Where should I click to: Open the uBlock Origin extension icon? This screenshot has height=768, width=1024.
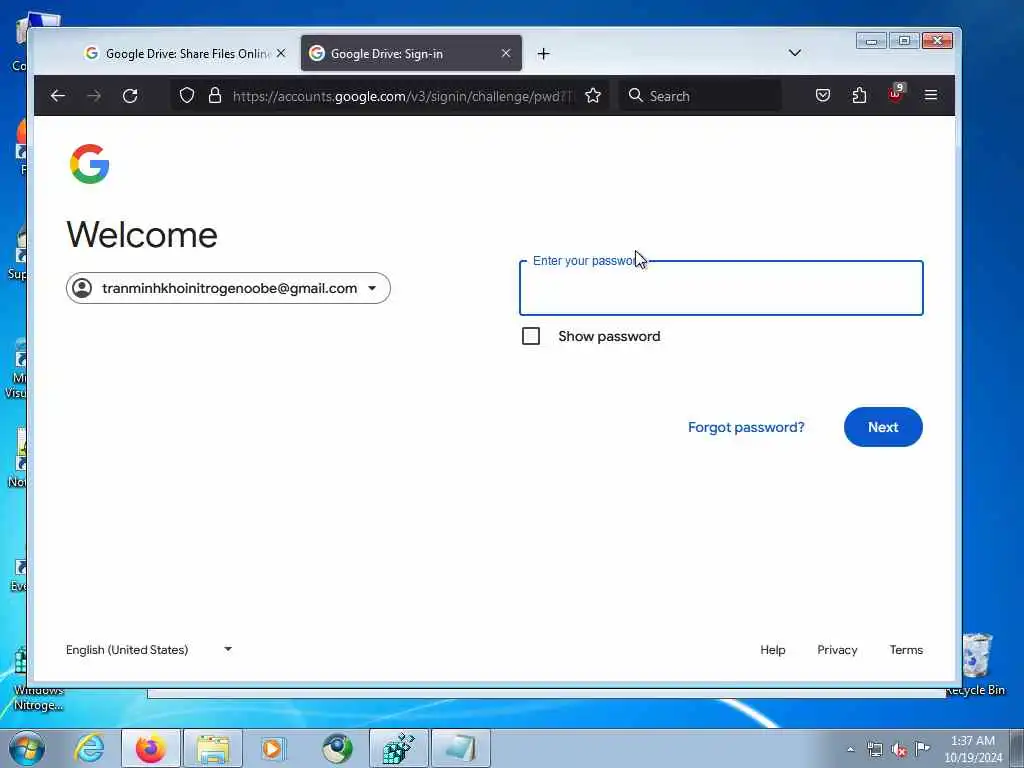(896, 94)
